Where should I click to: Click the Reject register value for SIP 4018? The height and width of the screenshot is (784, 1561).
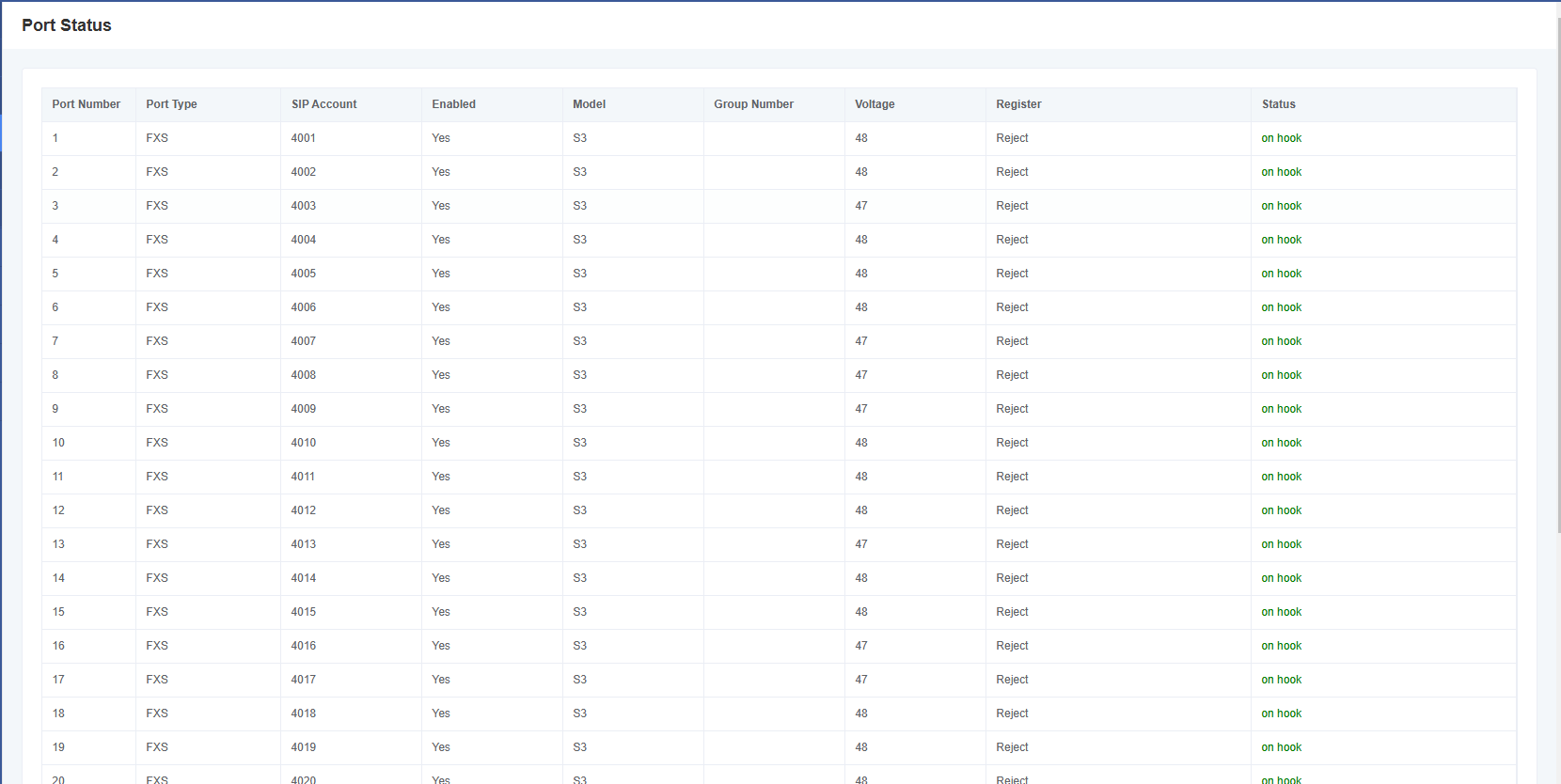(x=1012, y=713)
